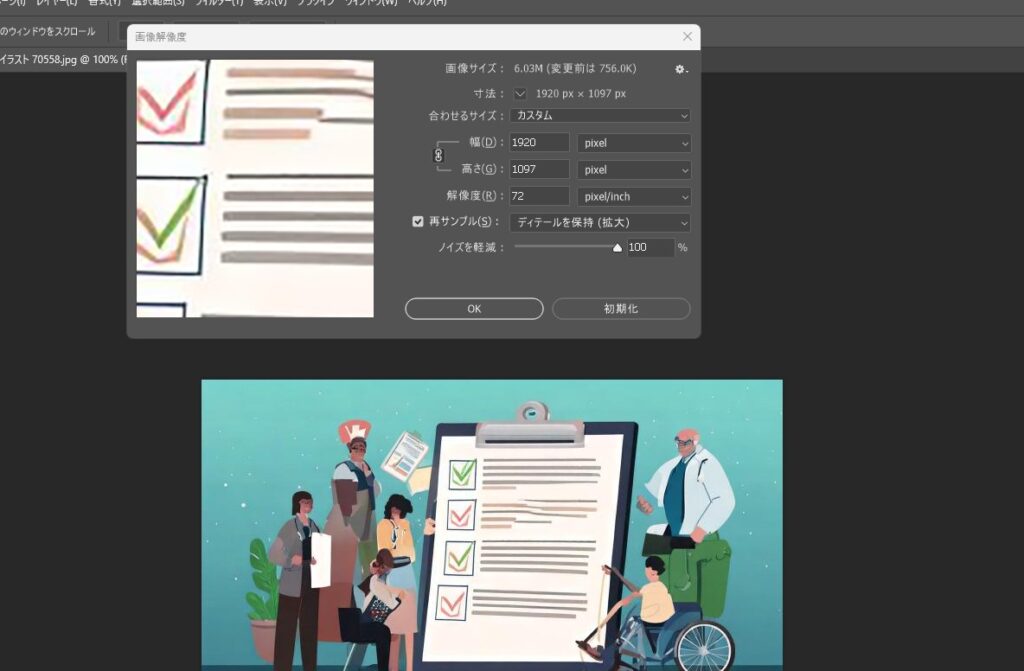Image resolution: width=1024 pixels, height=671 pixels.
Task: Toggle the 再サンプル checkbox
Action: (x=418, y=221)
